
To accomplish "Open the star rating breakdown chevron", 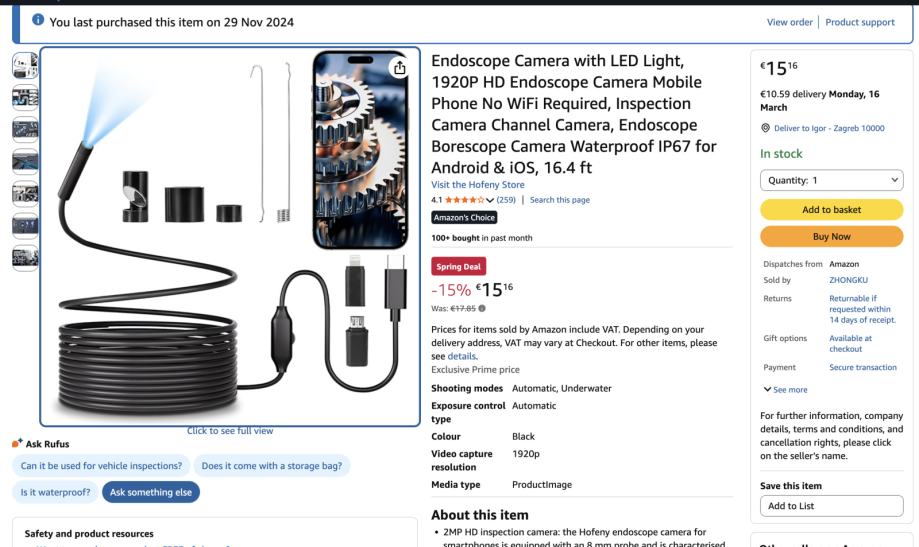I will 490,200.
